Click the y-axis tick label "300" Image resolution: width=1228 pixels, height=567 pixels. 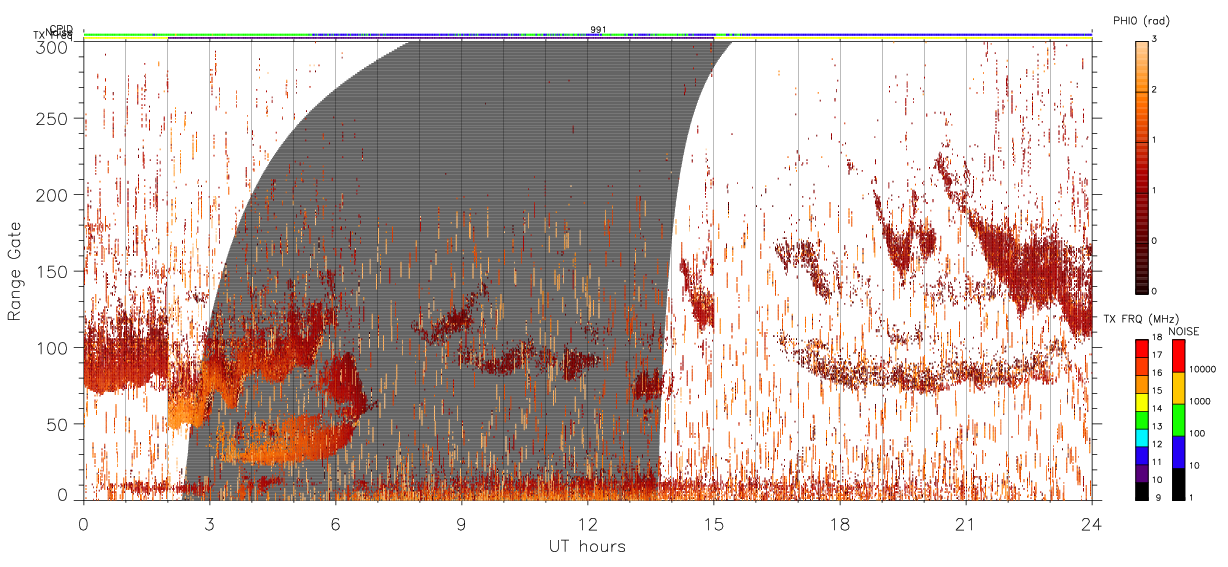pos(53,47)
